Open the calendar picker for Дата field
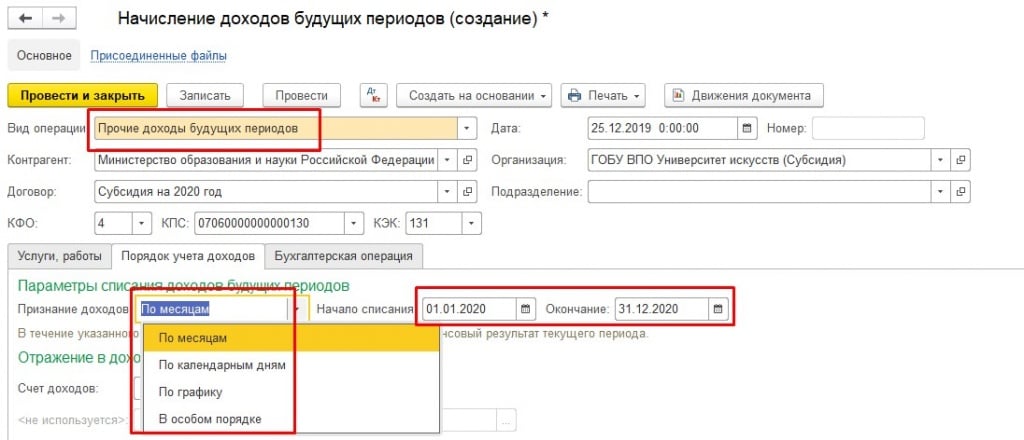The width and height of the screenshot is (1024, 440). click(x=746, y=128)
